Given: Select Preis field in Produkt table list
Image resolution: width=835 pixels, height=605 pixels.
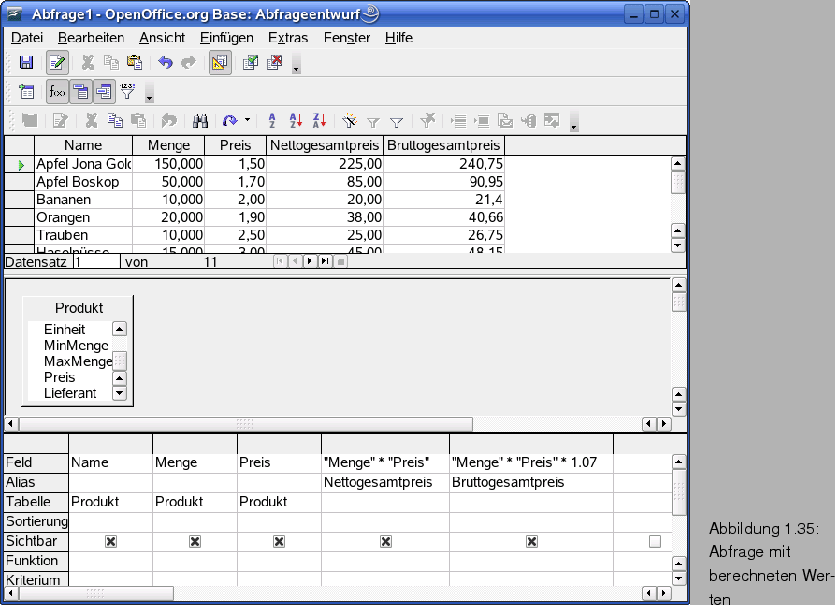Looking at the screenshot, I should point(60,377).
